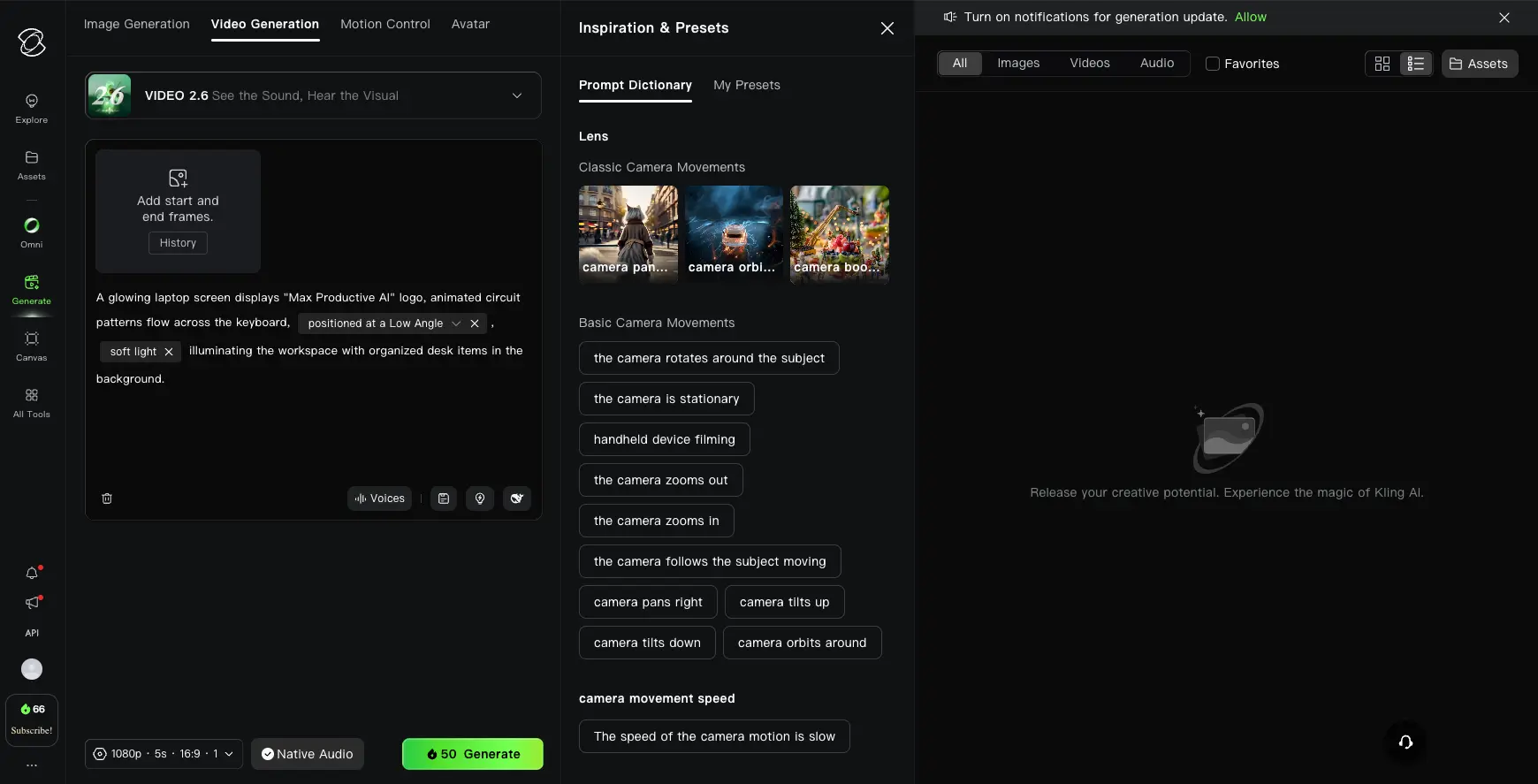
Task: Check the Favorites checkbox
Action: pos(1213,64)
